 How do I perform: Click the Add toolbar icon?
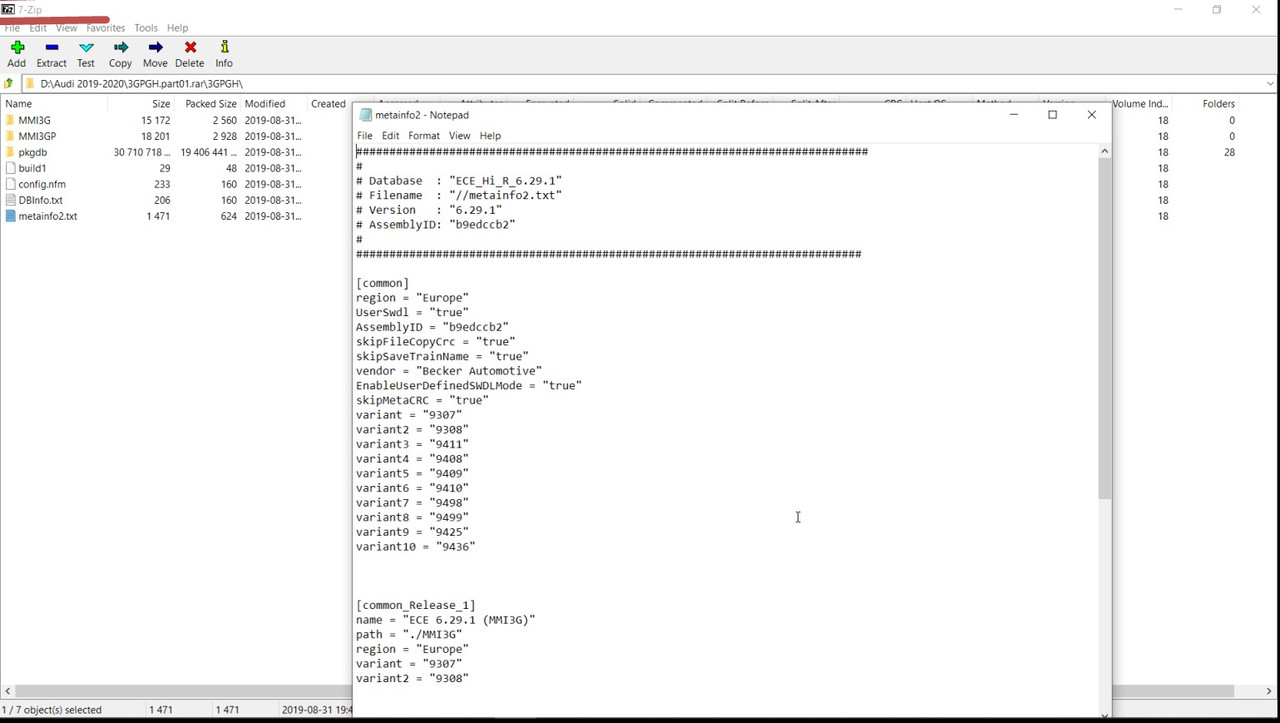coord(17,48)
